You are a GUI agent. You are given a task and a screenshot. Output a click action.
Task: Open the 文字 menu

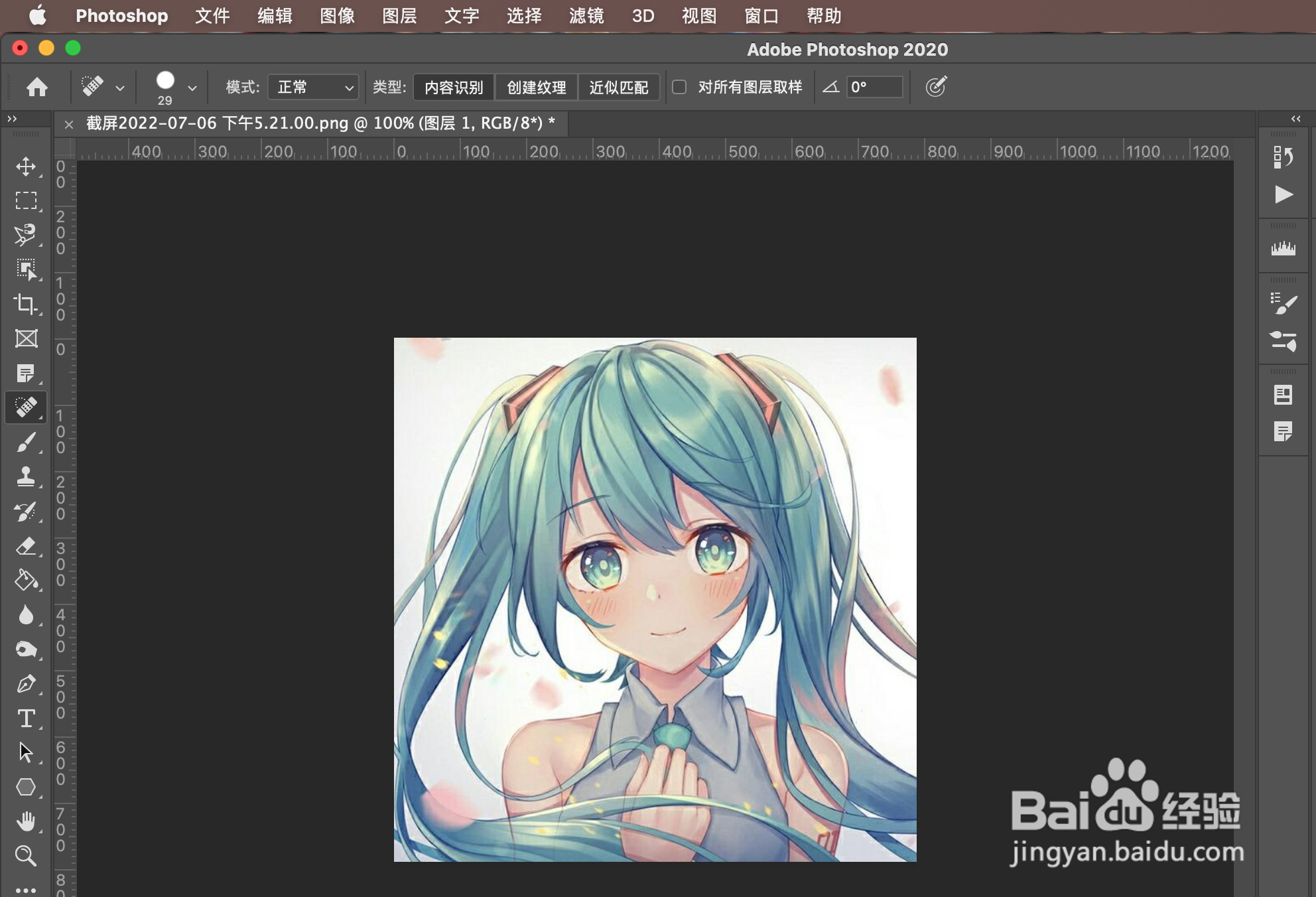[x=462, y=15]
